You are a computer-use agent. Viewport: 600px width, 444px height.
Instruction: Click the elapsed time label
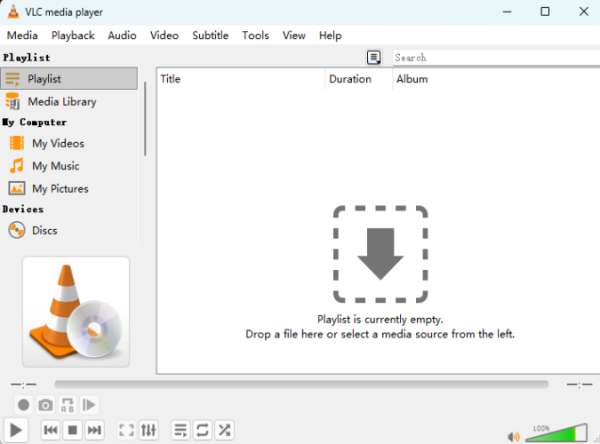[x=24, y=384]
